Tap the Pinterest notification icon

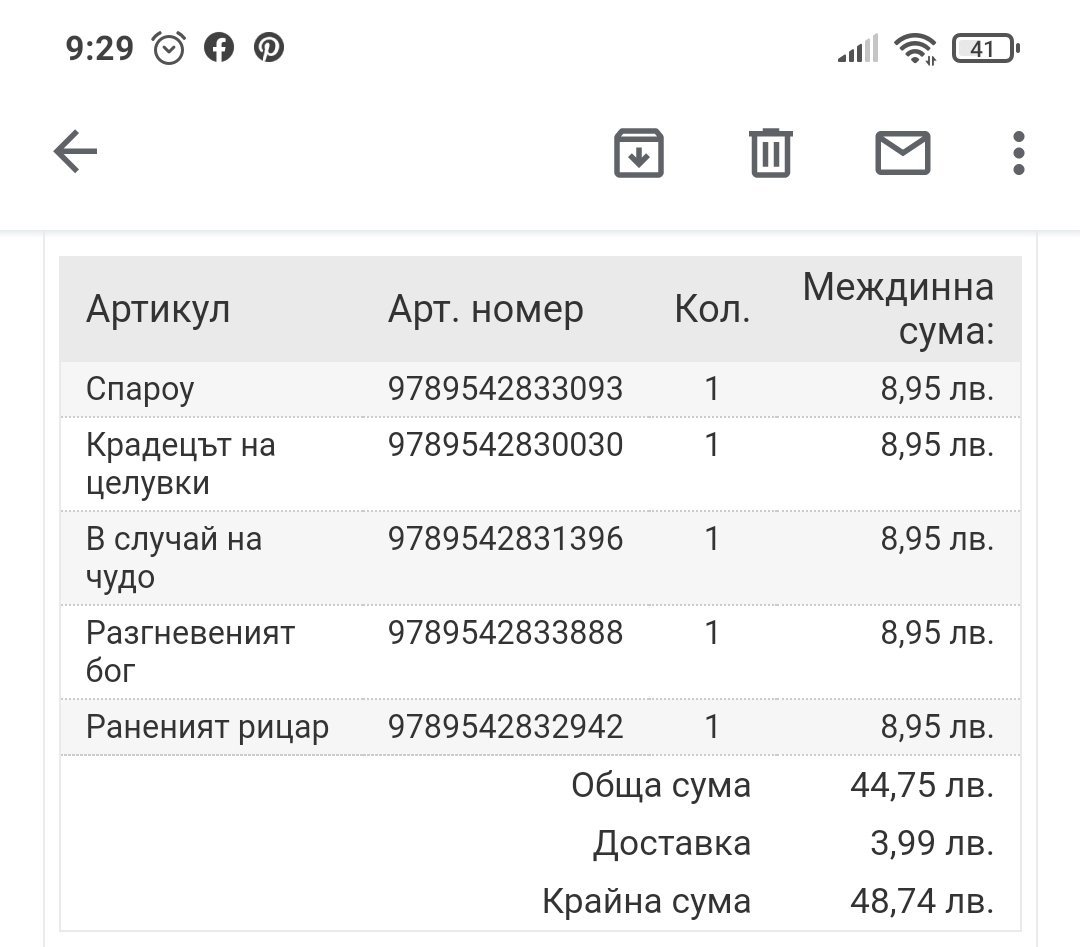click(x=269, y=48)
